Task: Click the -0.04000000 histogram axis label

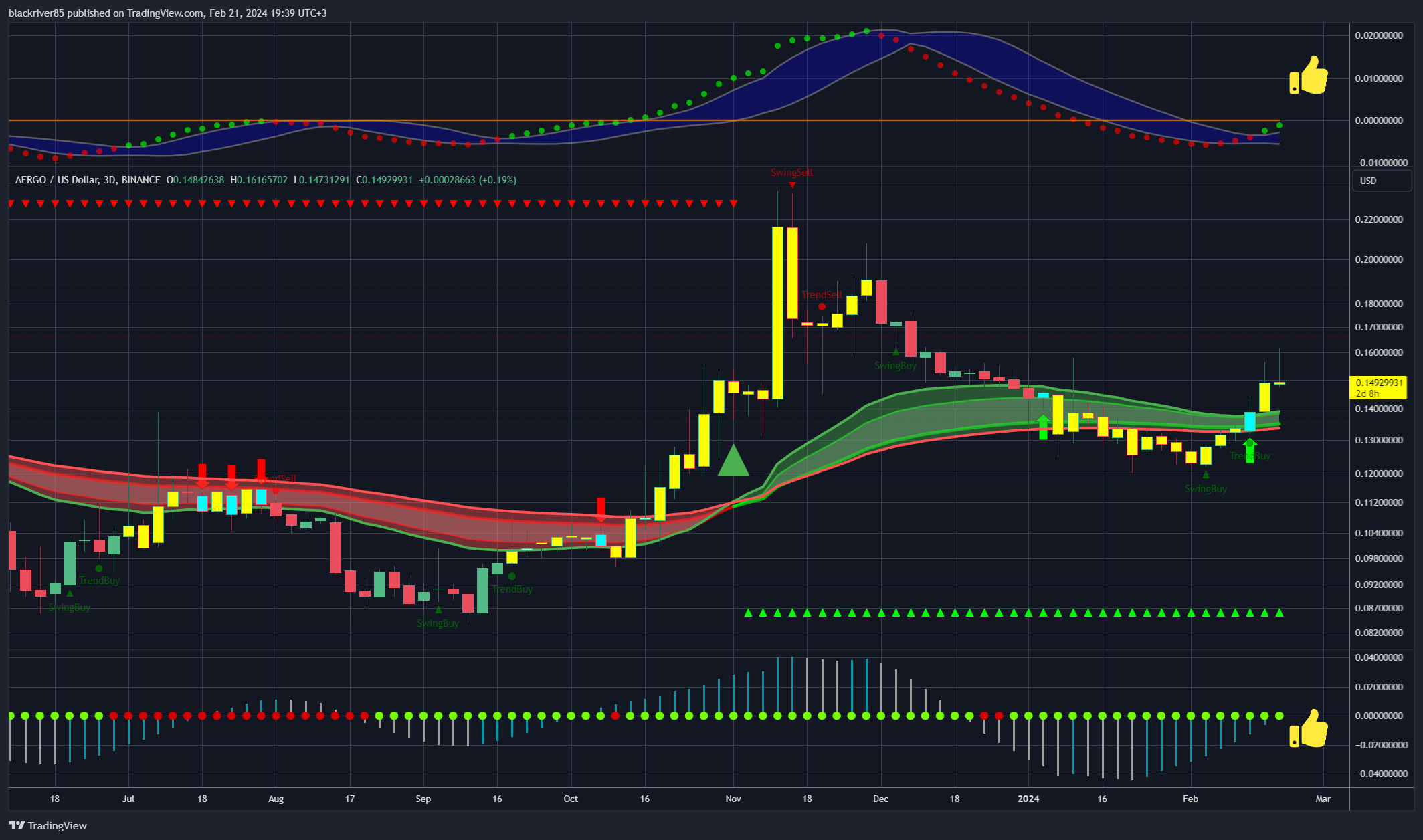Action: (1382, 774)
